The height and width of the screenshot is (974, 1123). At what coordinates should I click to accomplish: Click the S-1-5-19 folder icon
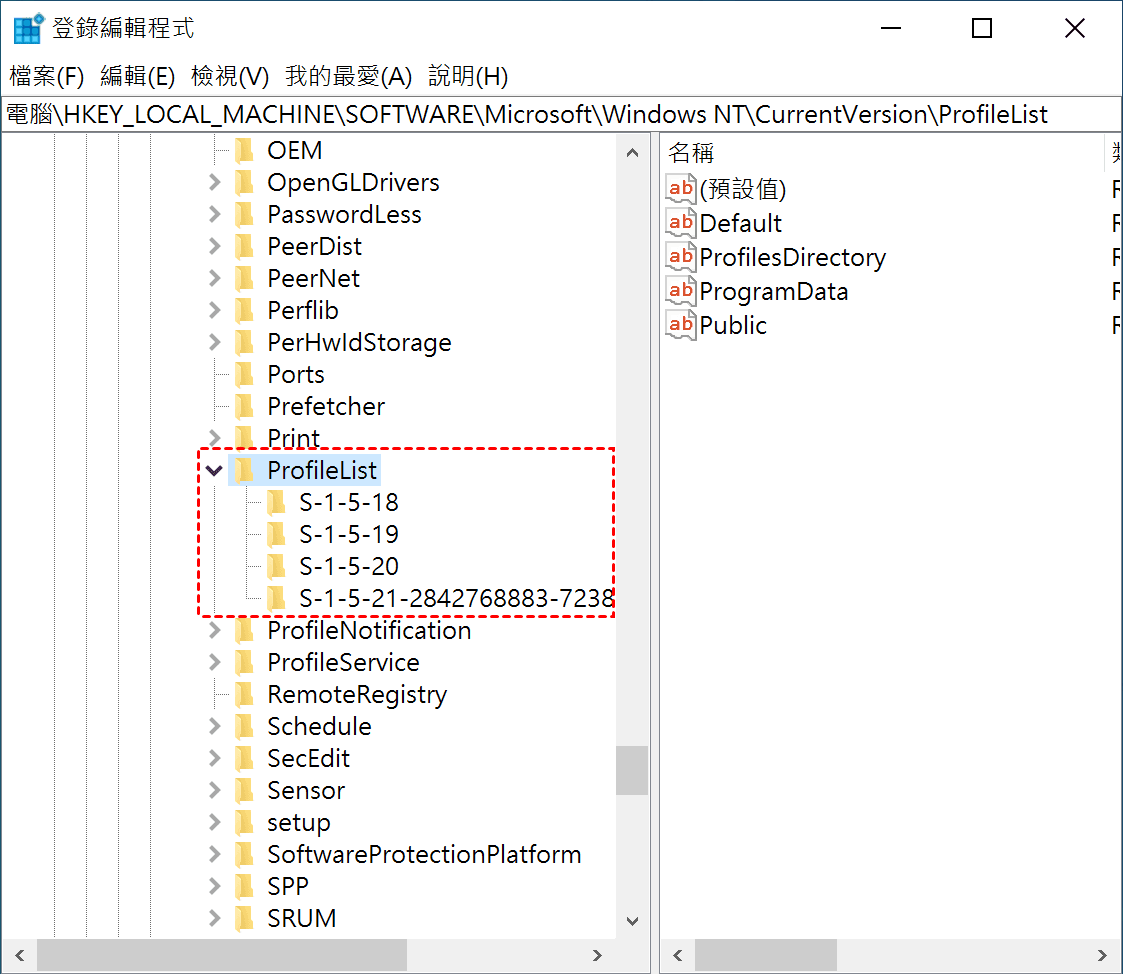(x=276, y=534)
